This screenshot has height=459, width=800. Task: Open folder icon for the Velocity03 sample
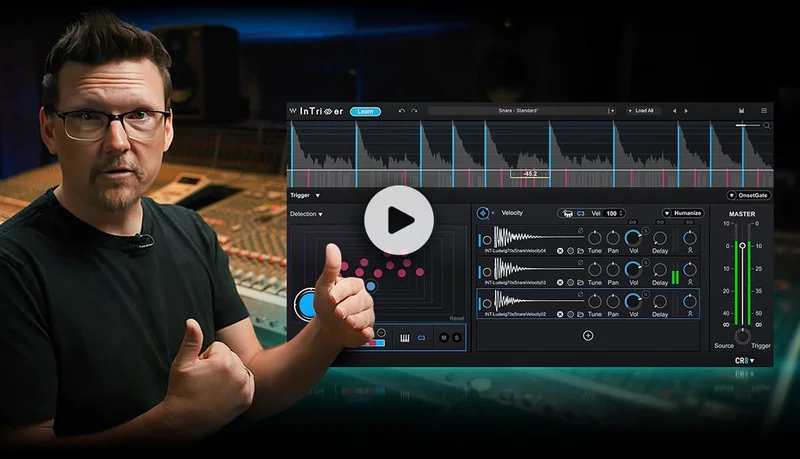pos(580,283)
